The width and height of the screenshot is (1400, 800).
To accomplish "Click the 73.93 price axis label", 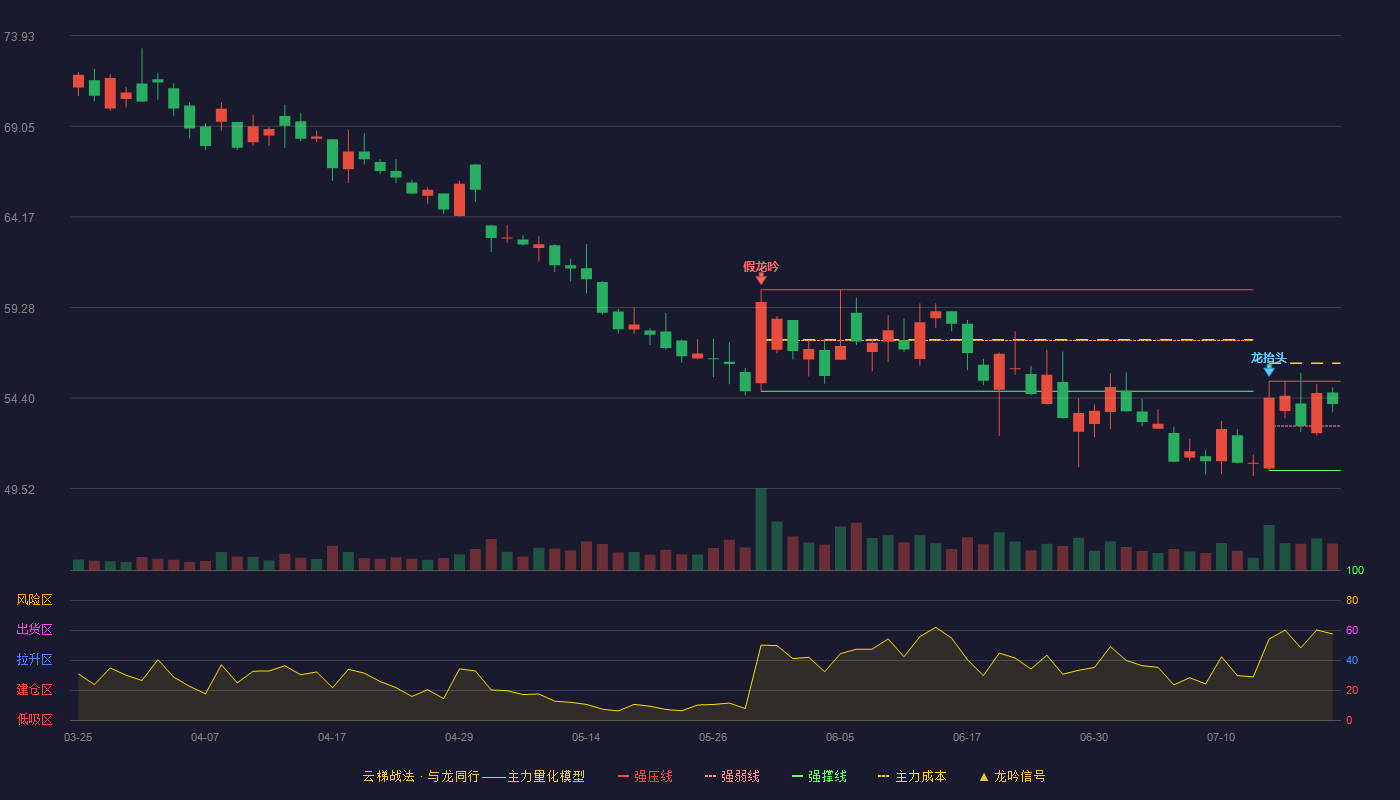I will coord(19,37).
